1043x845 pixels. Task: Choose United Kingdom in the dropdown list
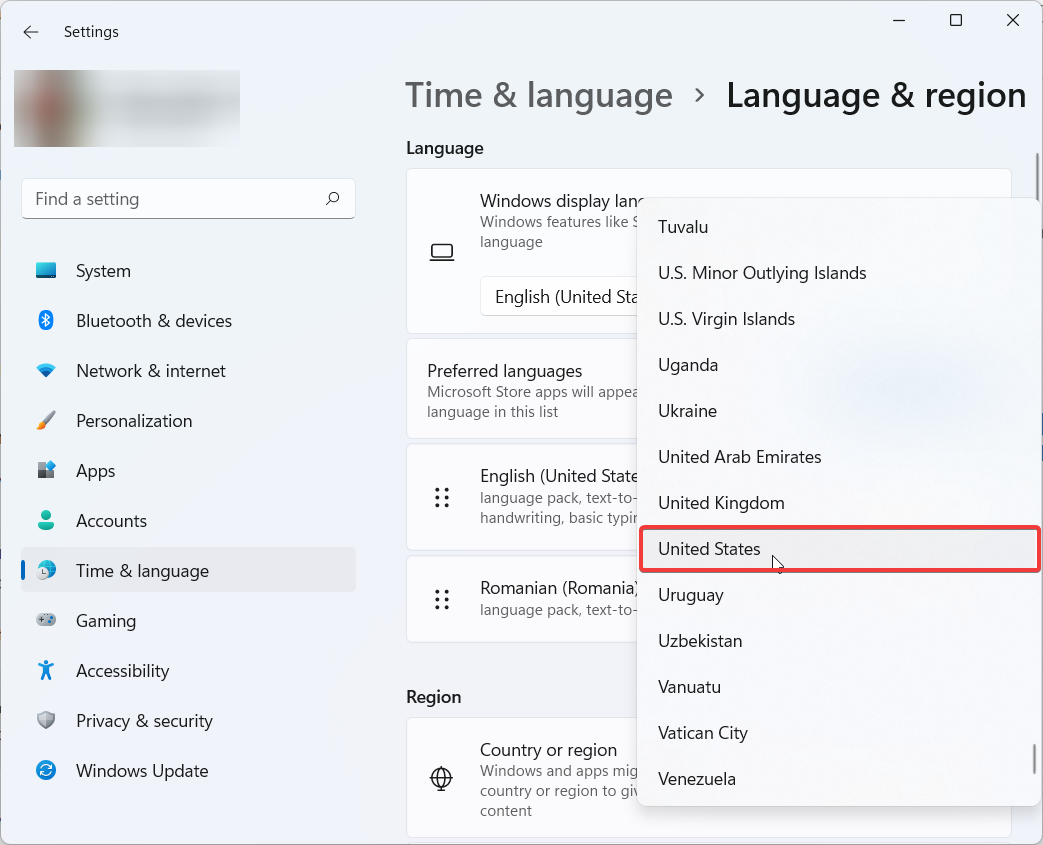tap(721, 503)
